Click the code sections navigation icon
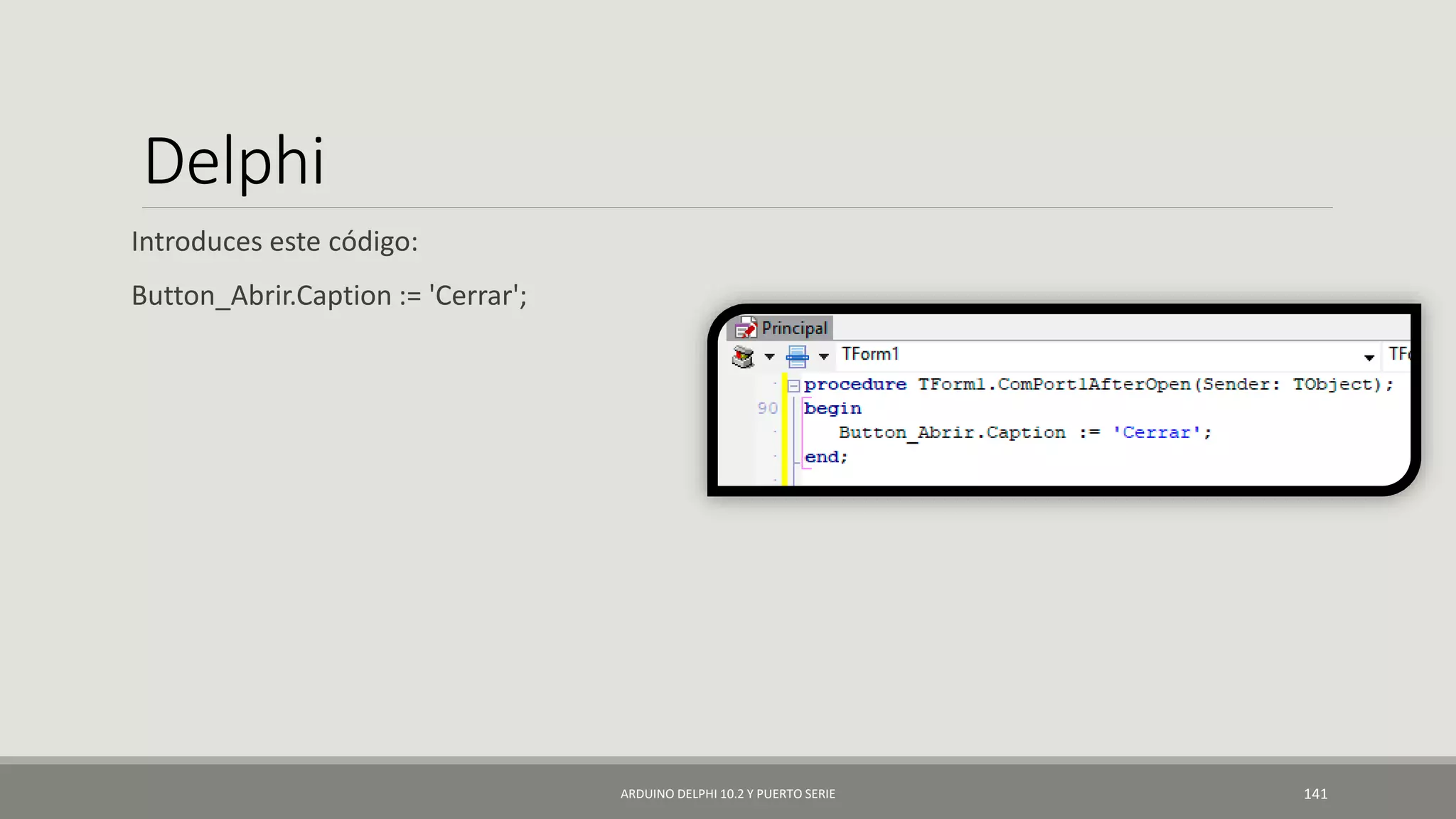 click(x=744, y=356)
